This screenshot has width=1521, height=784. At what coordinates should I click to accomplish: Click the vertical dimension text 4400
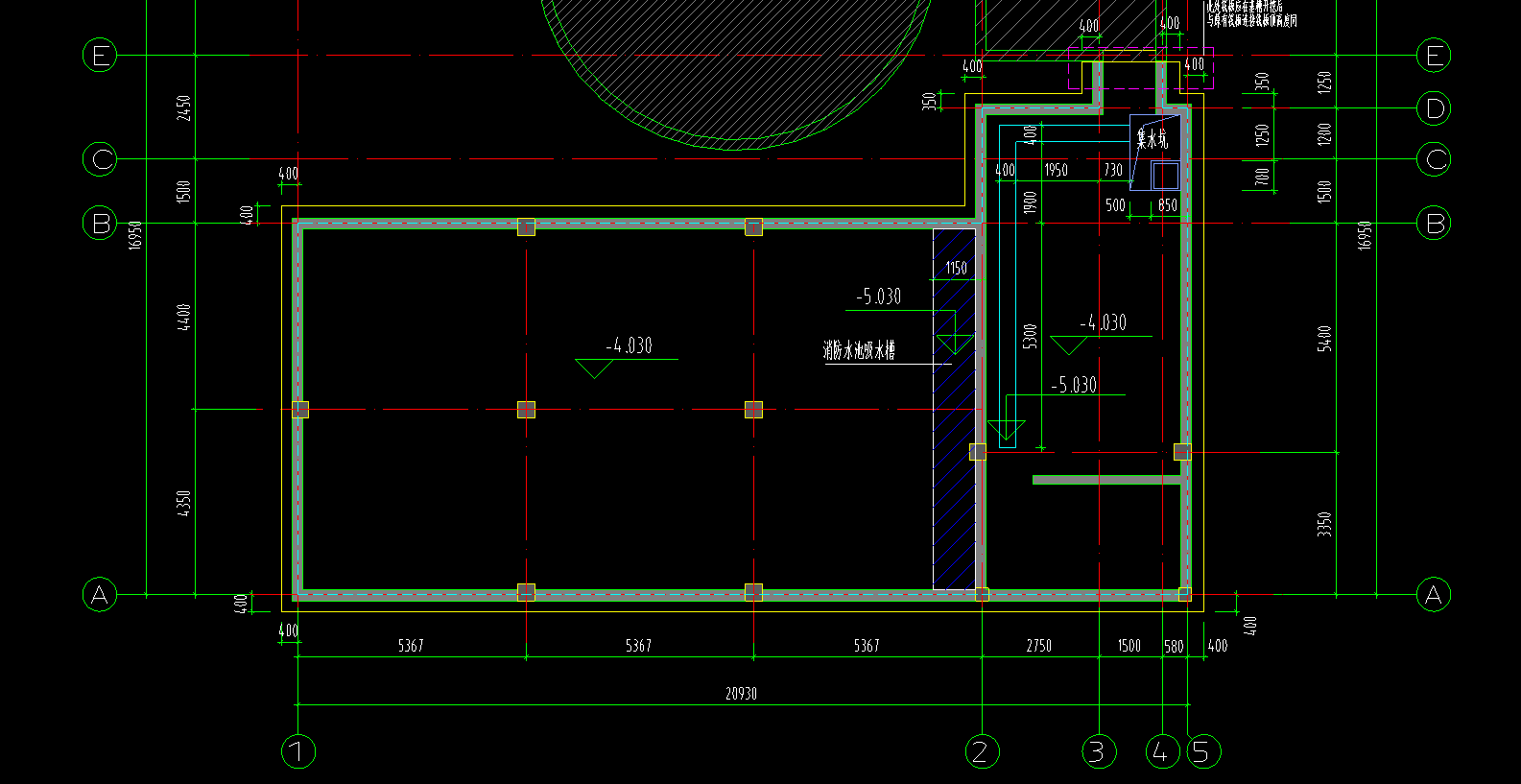coord(184,317)
